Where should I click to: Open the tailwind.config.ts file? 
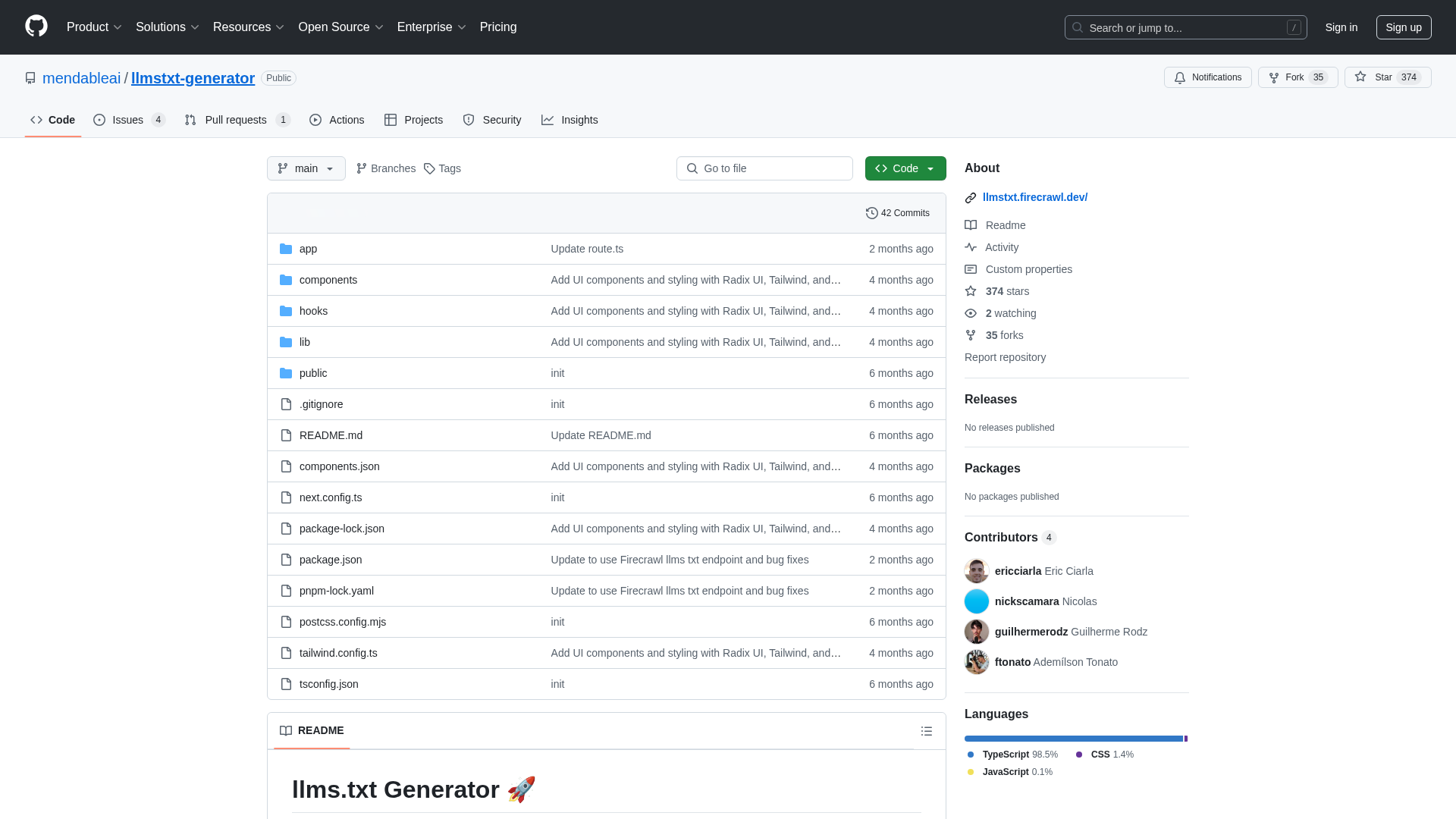(x=338, y=653)
